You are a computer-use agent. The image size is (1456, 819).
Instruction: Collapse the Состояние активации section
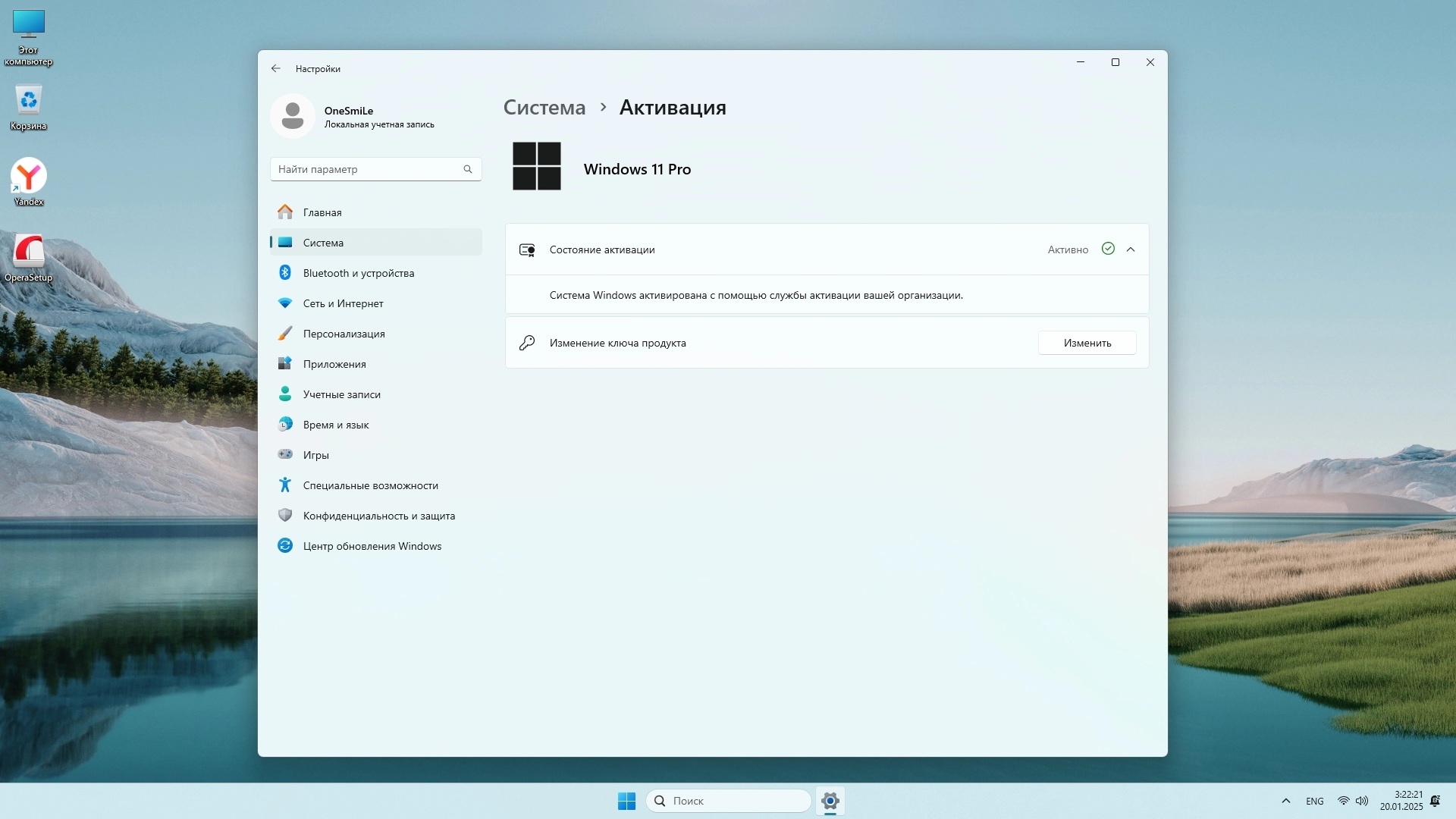coord(1131,249)
